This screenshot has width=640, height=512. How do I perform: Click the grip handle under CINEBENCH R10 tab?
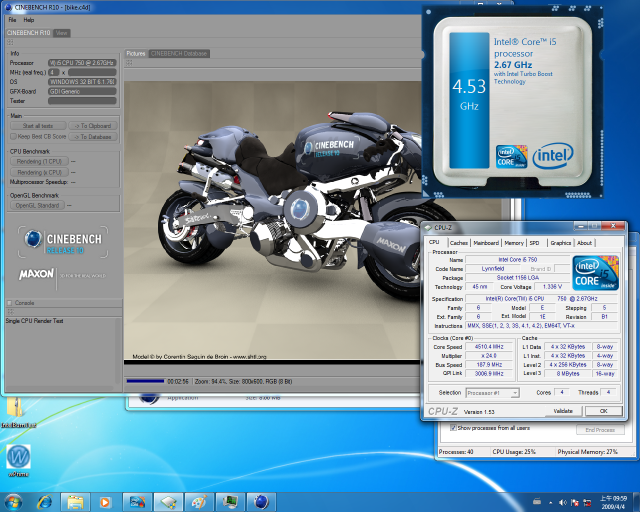[9, 42]
